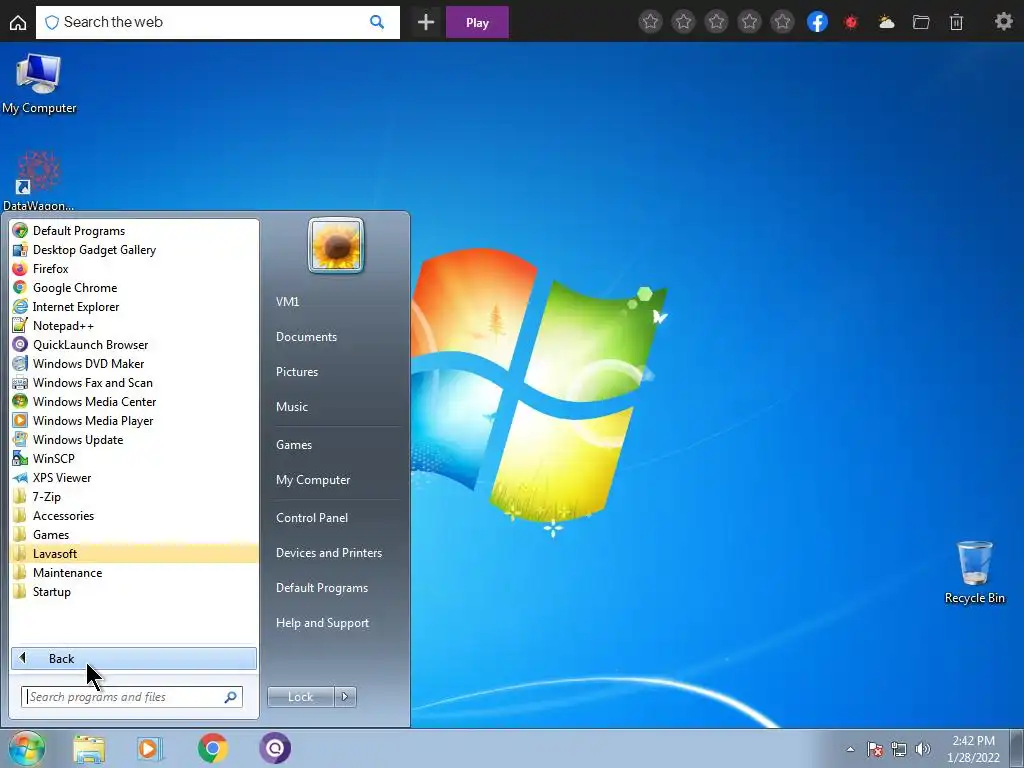Launch Windows Media Center

[134, 401]
